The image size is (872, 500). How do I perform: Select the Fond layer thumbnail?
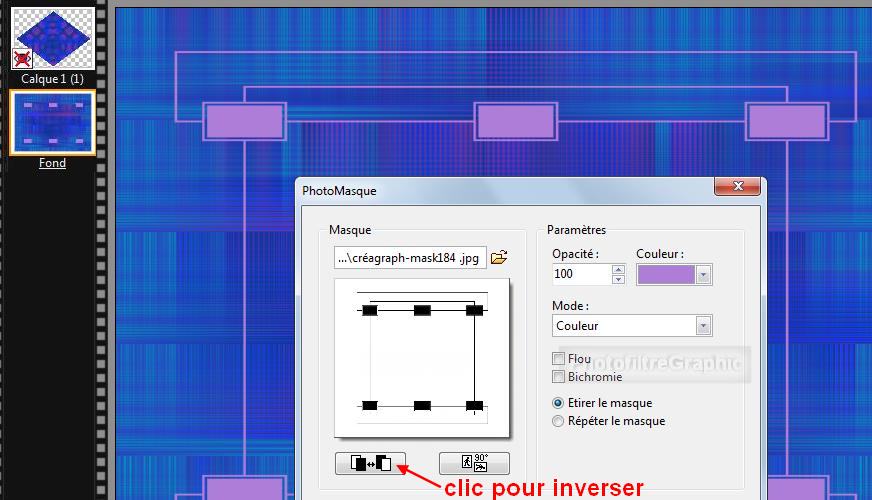[x=53, y=123]
